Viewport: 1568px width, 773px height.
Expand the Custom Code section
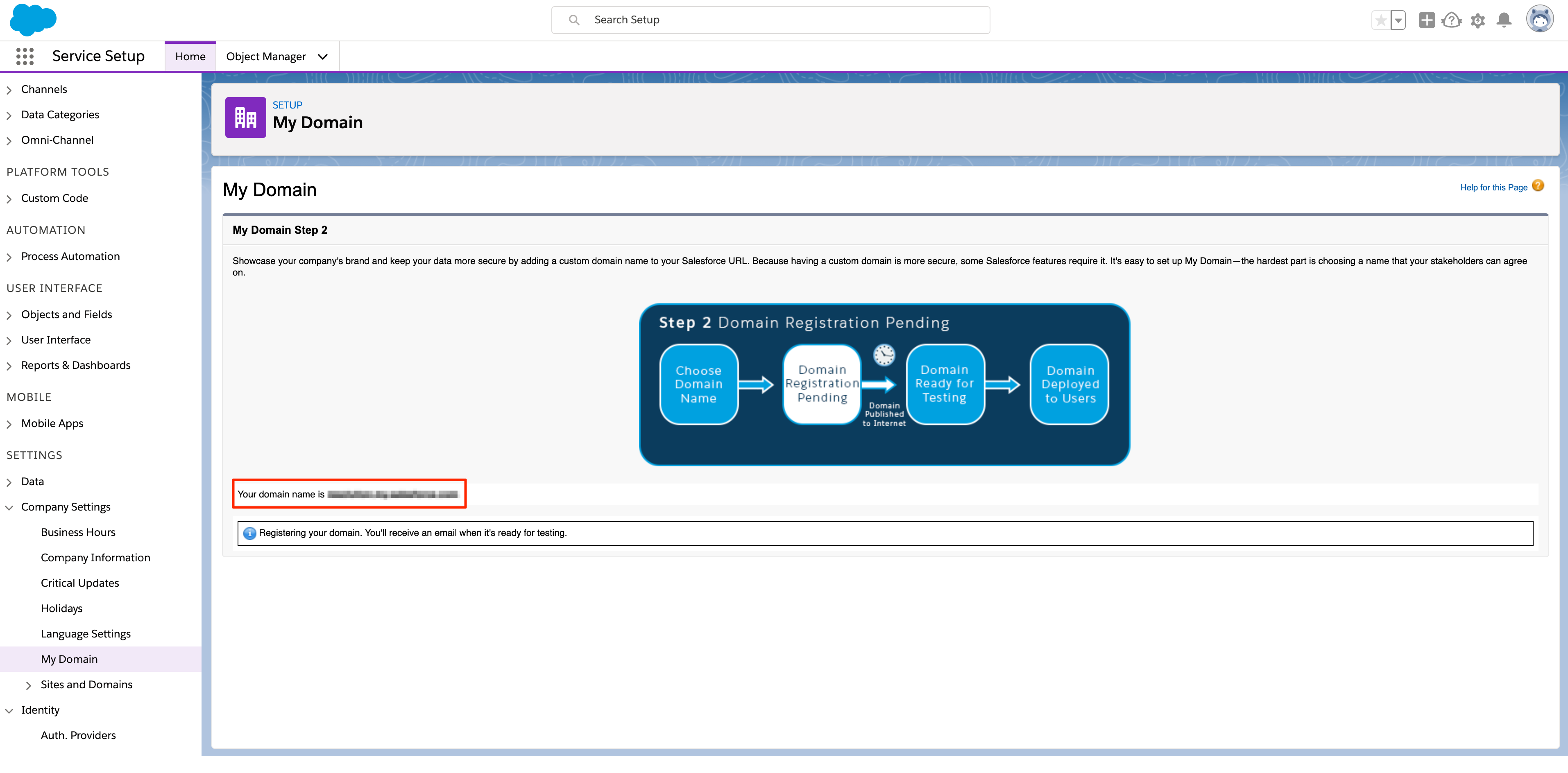9,199
